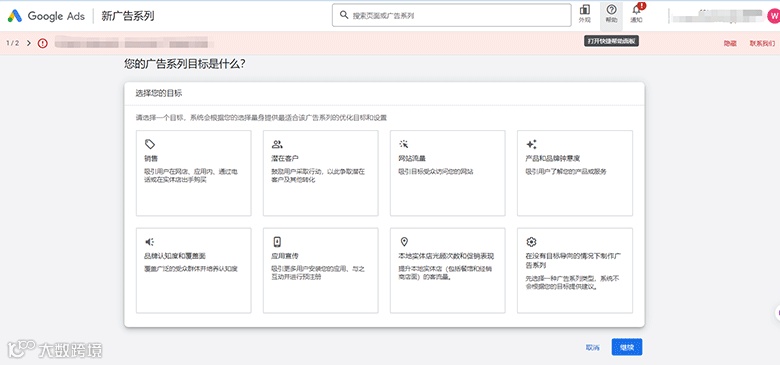Choose the 应用宣传 goal title
780x365 pixels.
[x=285, y=256]
